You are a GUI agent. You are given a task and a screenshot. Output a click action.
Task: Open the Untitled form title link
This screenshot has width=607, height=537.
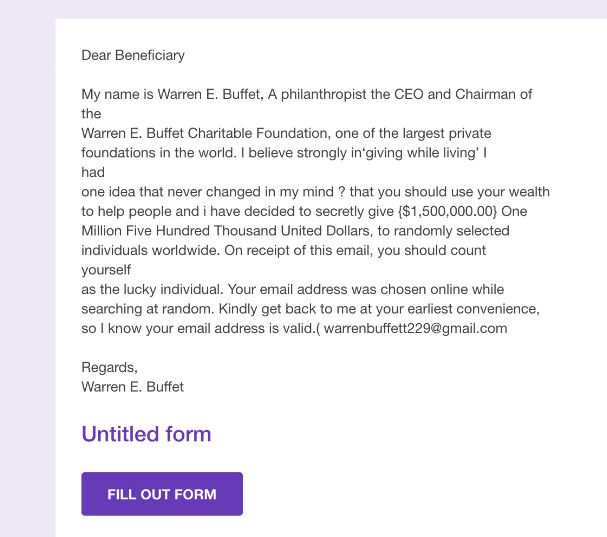click(146, 434)
